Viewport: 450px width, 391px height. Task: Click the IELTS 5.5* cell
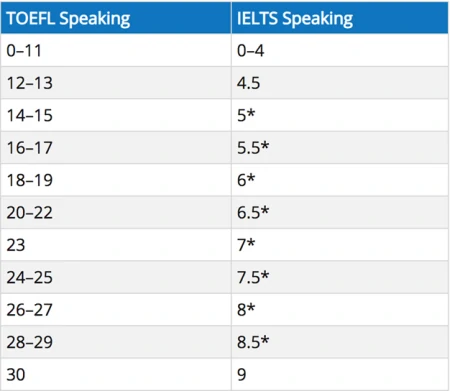click(x=340, y=147)
